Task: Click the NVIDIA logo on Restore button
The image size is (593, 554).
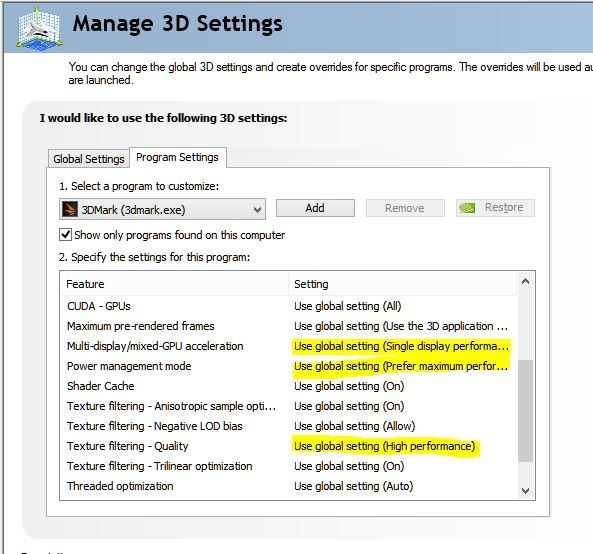Action: pos(467,208)
